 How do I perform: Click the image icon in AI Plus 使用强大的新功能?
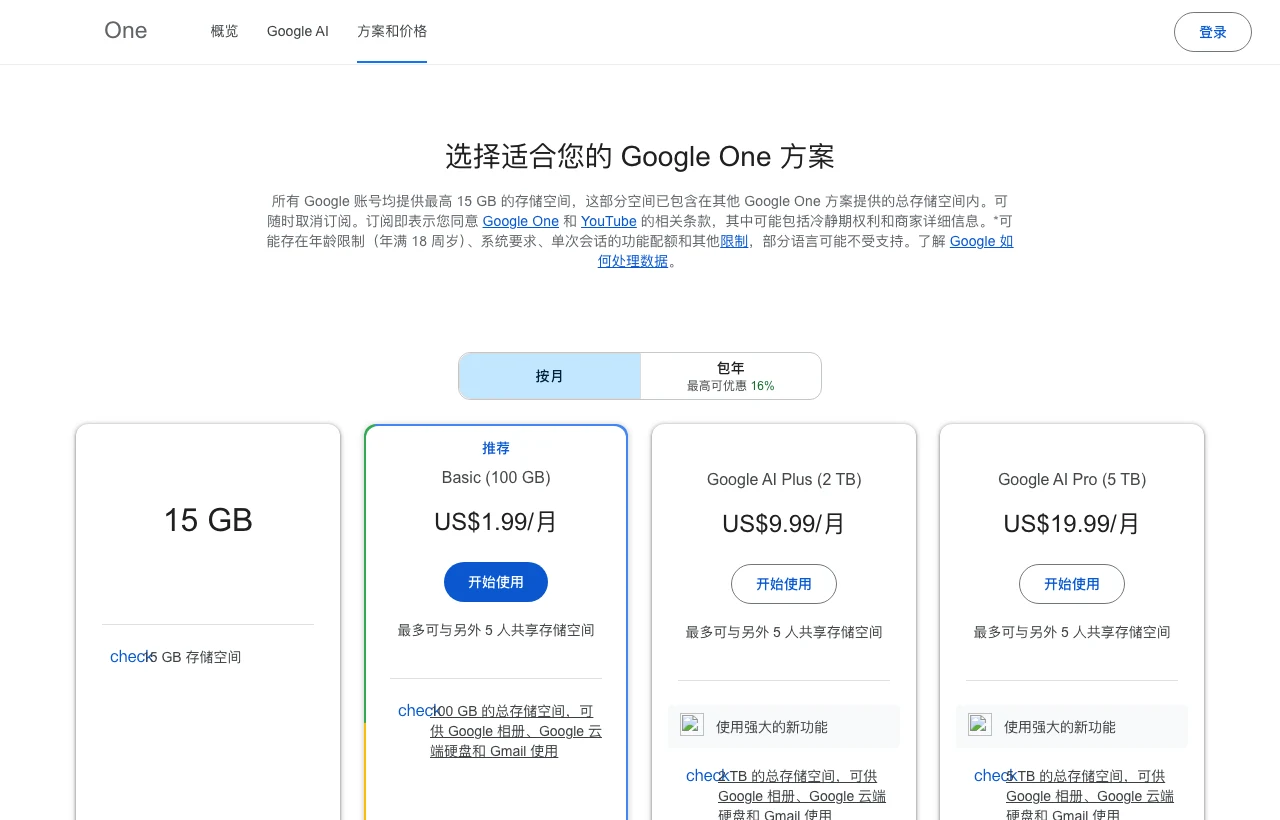[x=692, y=725]
